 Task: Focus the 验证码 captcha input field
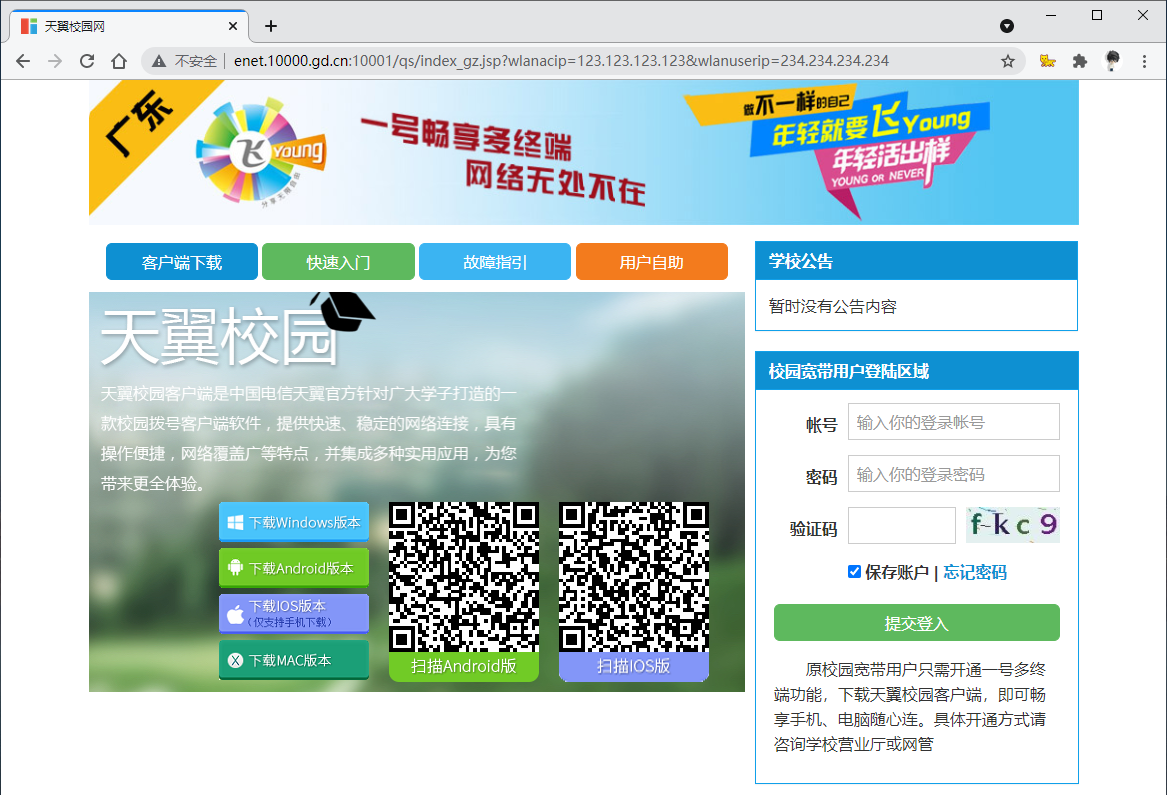901,526
